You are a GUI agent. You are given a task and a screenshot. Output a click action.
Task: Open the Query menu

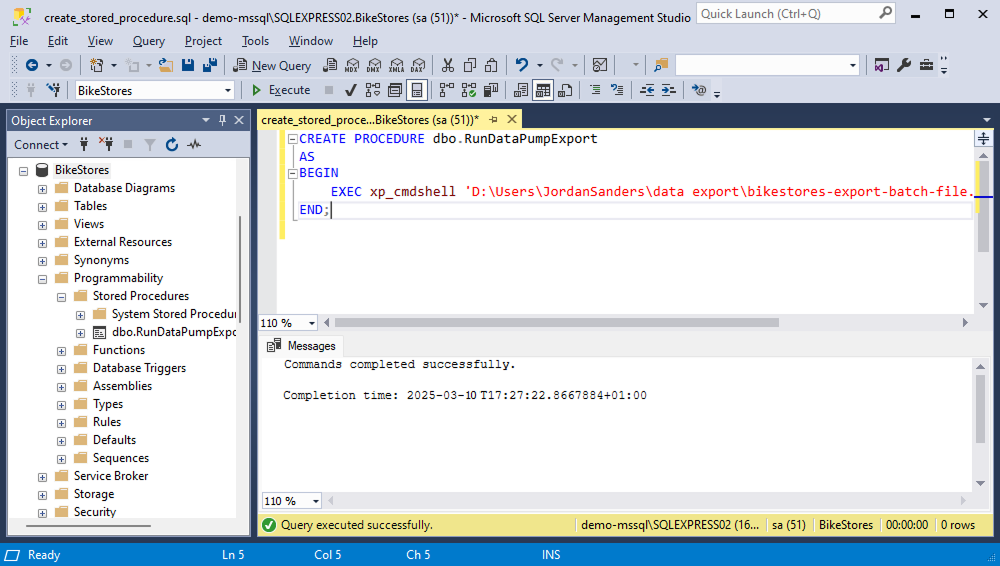pos(149,41)
